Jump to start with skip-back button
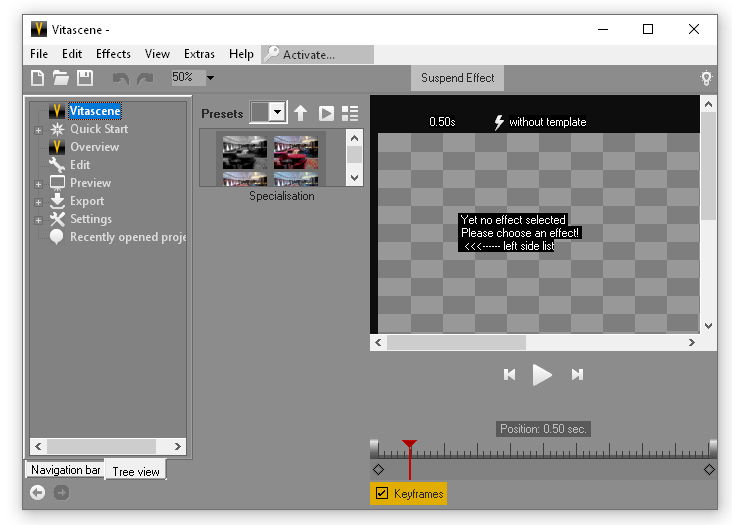 pos(509,374)
